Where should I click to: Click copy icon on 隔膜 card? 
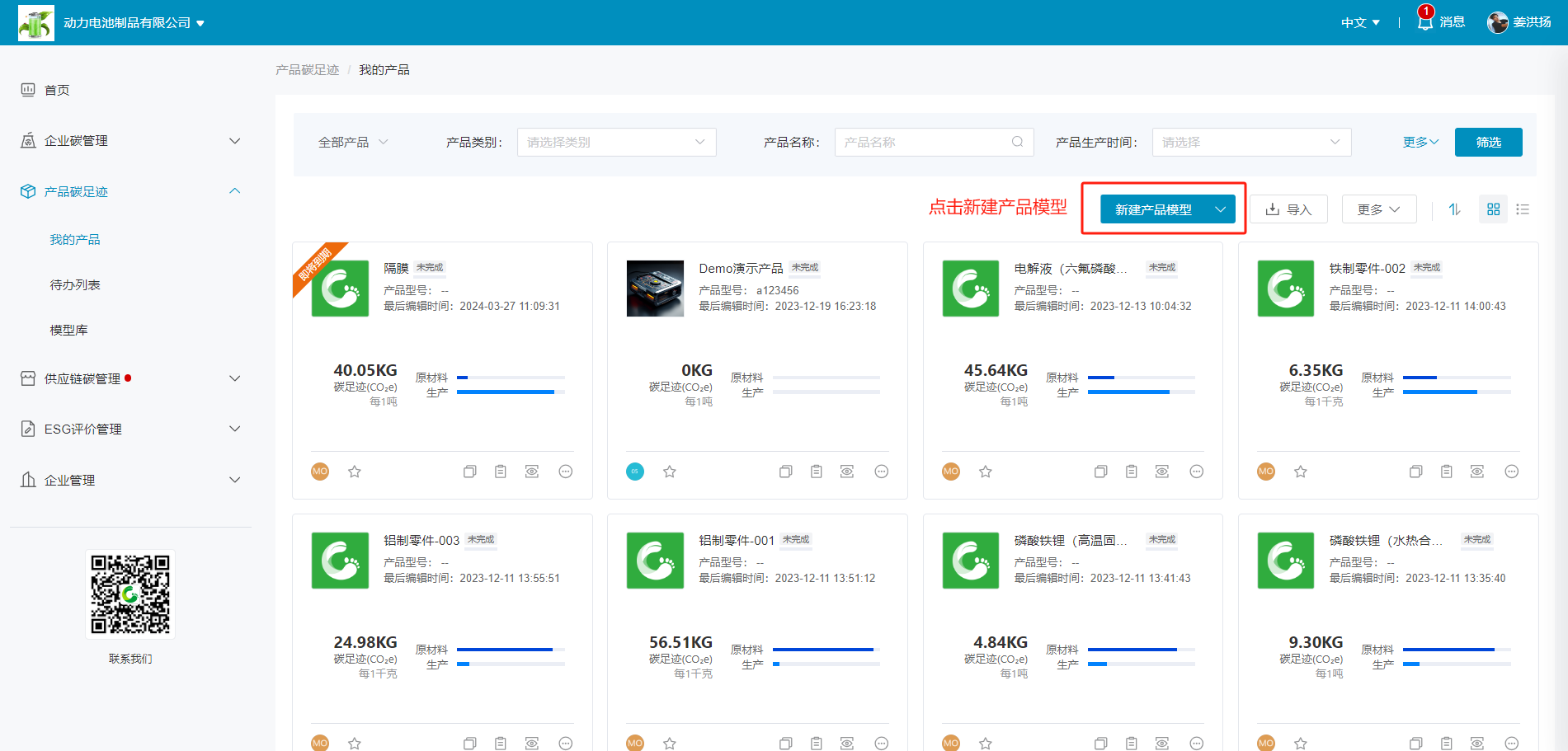[470, 472]
